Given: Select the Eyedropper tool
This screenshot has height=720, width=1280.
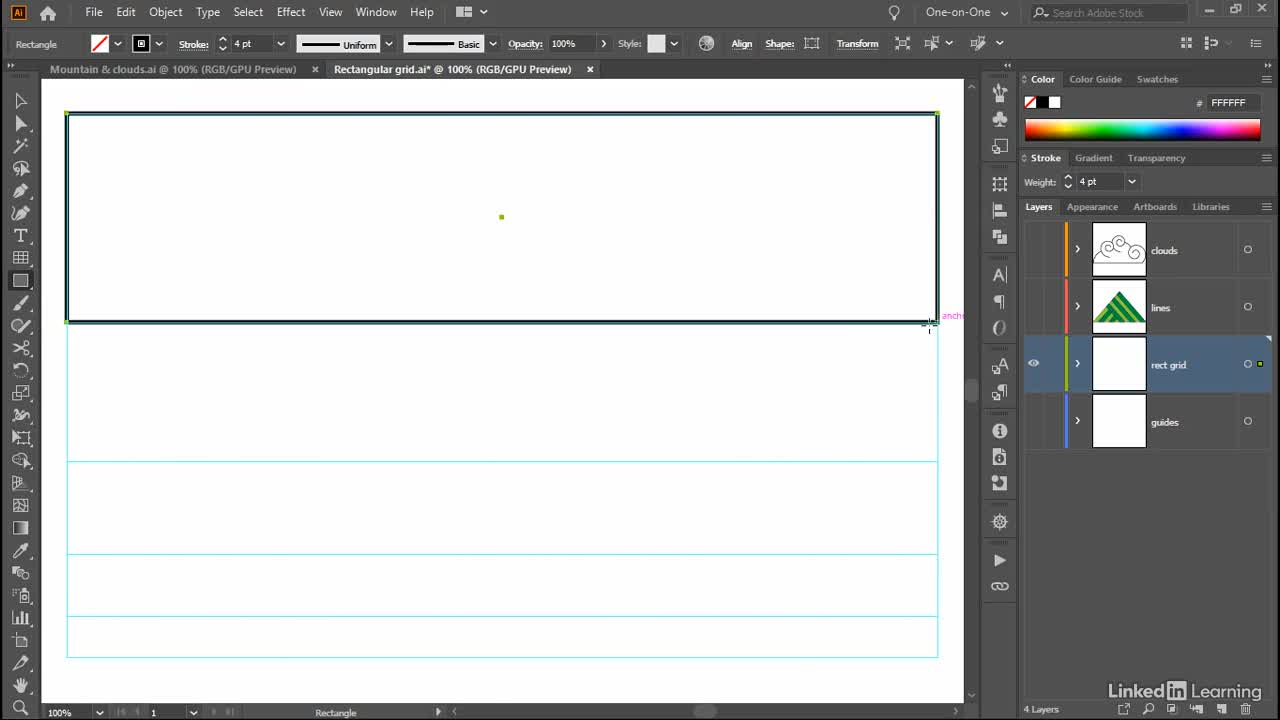Looking at the screenshot, I should coord(20,551).
